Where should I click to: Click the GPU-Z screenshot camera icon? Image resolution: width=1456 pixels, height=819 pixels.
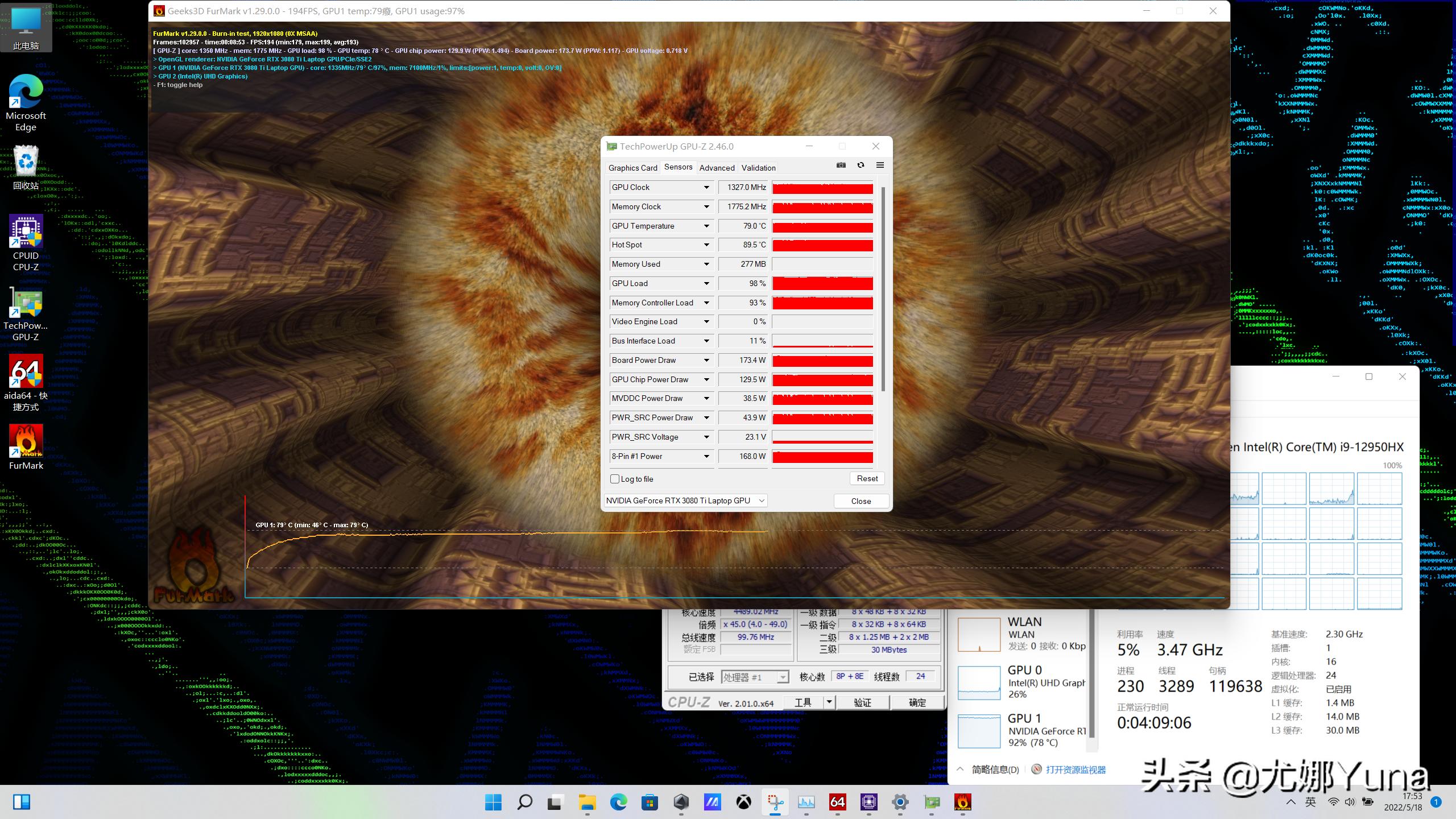(841, 165)
